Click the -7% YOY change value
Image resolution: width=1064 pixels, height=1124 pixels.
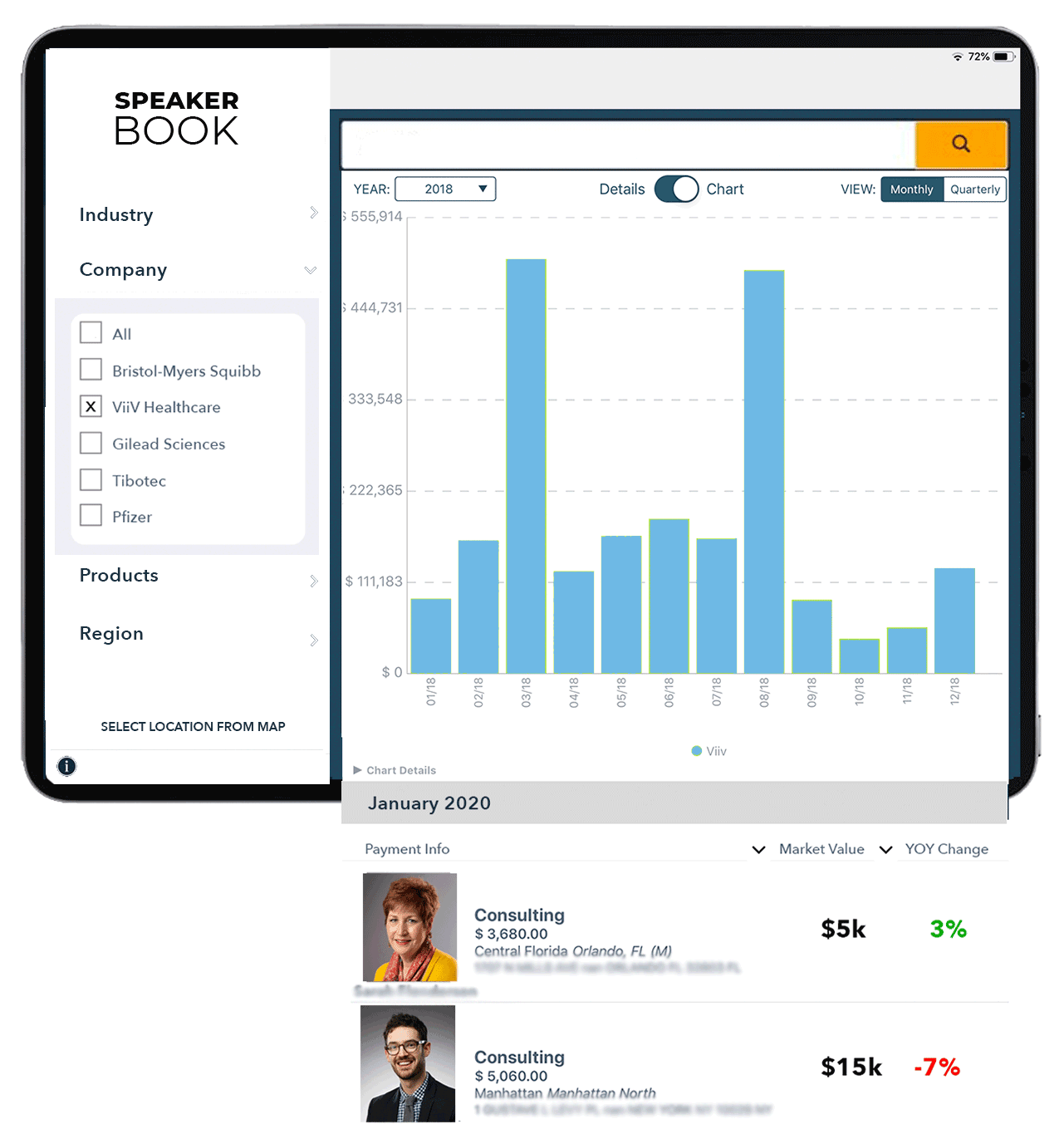937,1067
